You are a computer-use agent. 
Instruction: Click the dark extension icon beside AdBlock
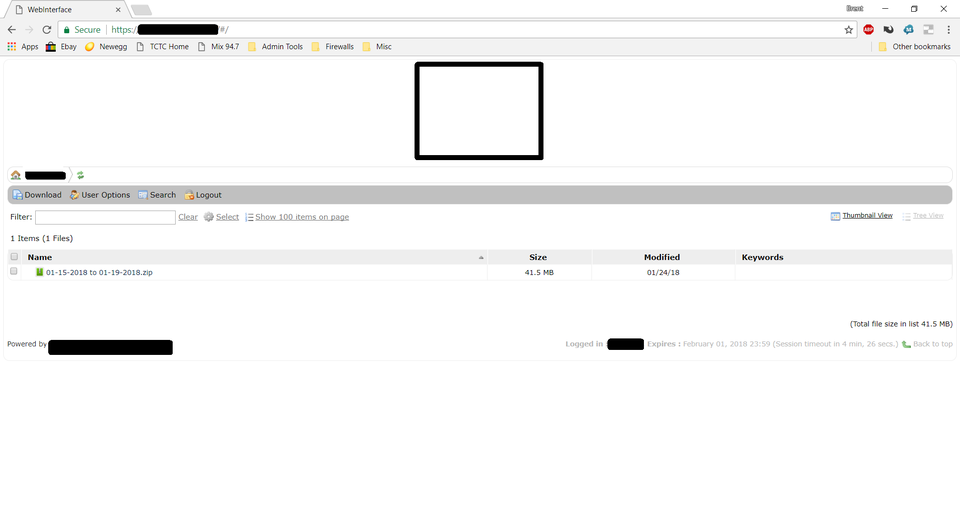pyautogui.click(x=888, y=29)
